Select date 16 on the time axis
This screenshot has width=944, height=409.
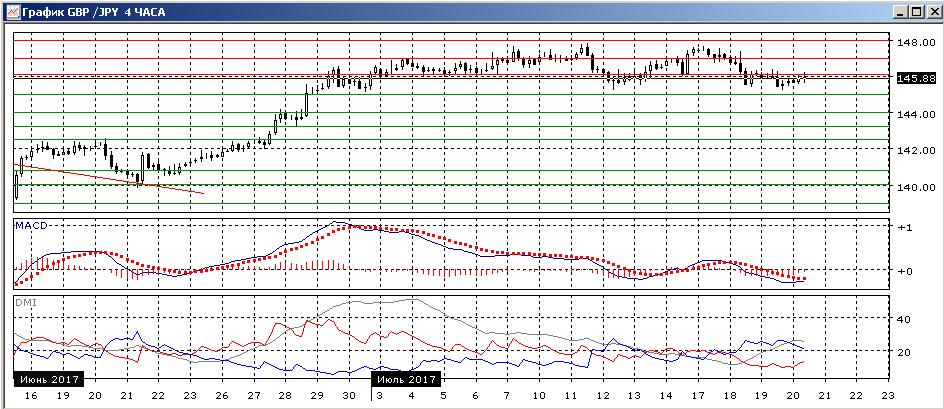click(x=31, y=396)
